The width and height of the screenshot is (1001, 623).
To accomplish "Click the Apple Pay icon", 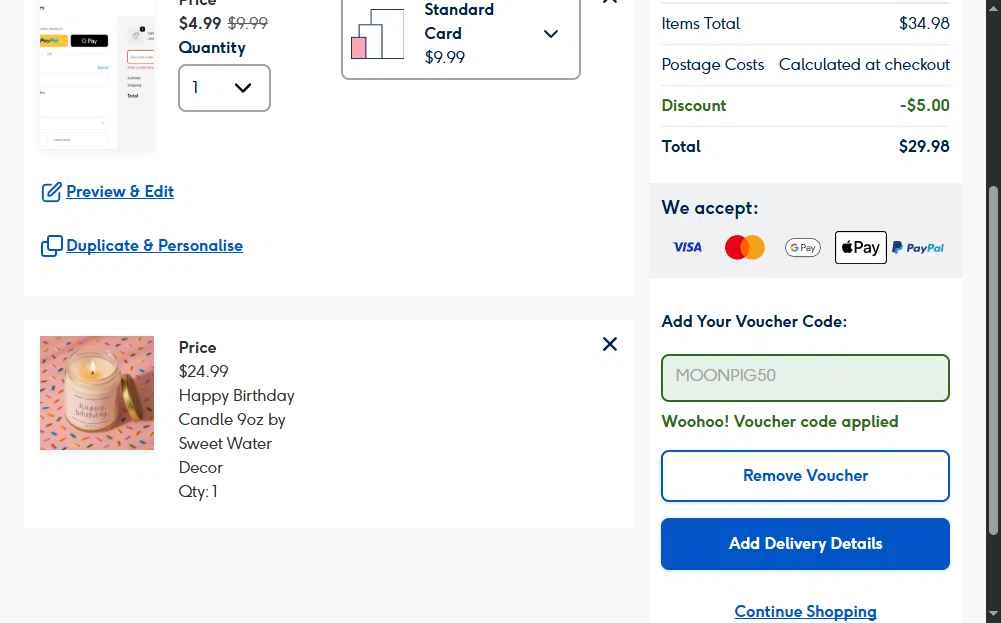I will tap(860, 247).
